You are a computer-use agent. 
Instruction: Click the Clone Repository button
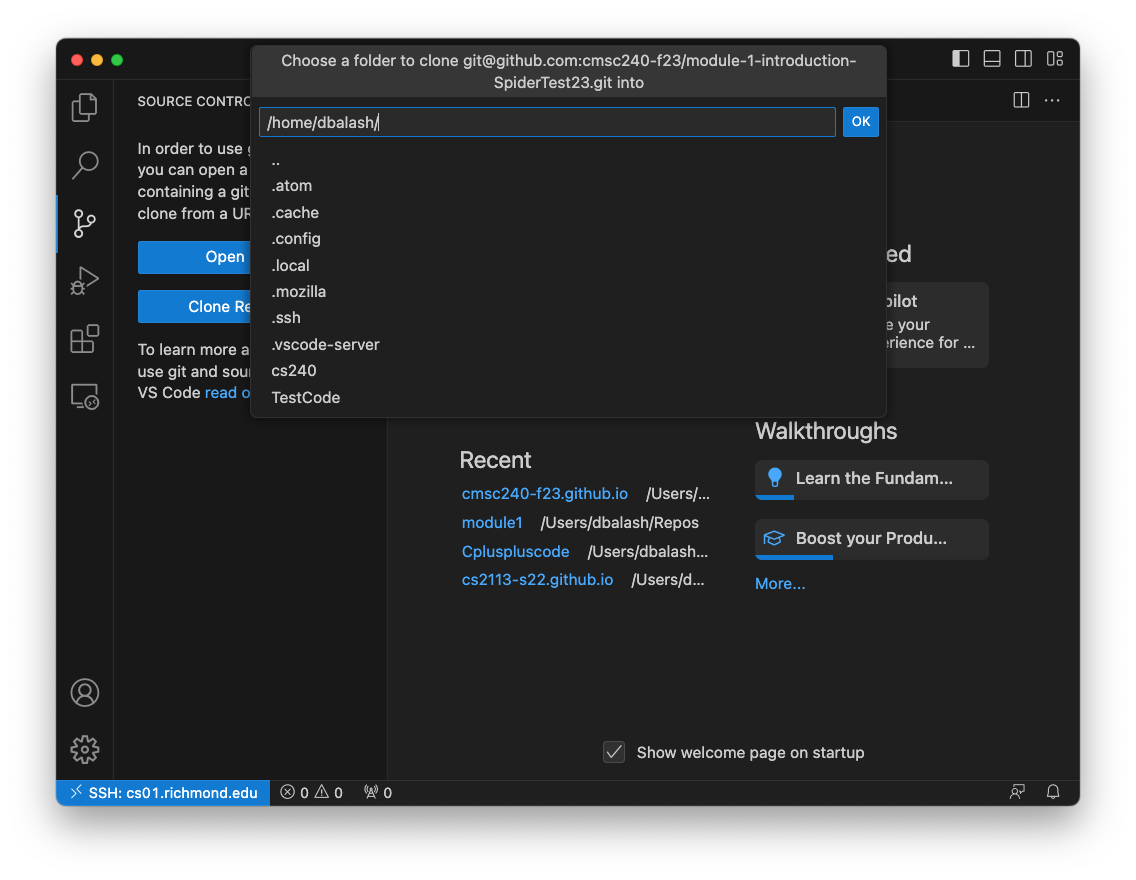[x=194, y=306]
